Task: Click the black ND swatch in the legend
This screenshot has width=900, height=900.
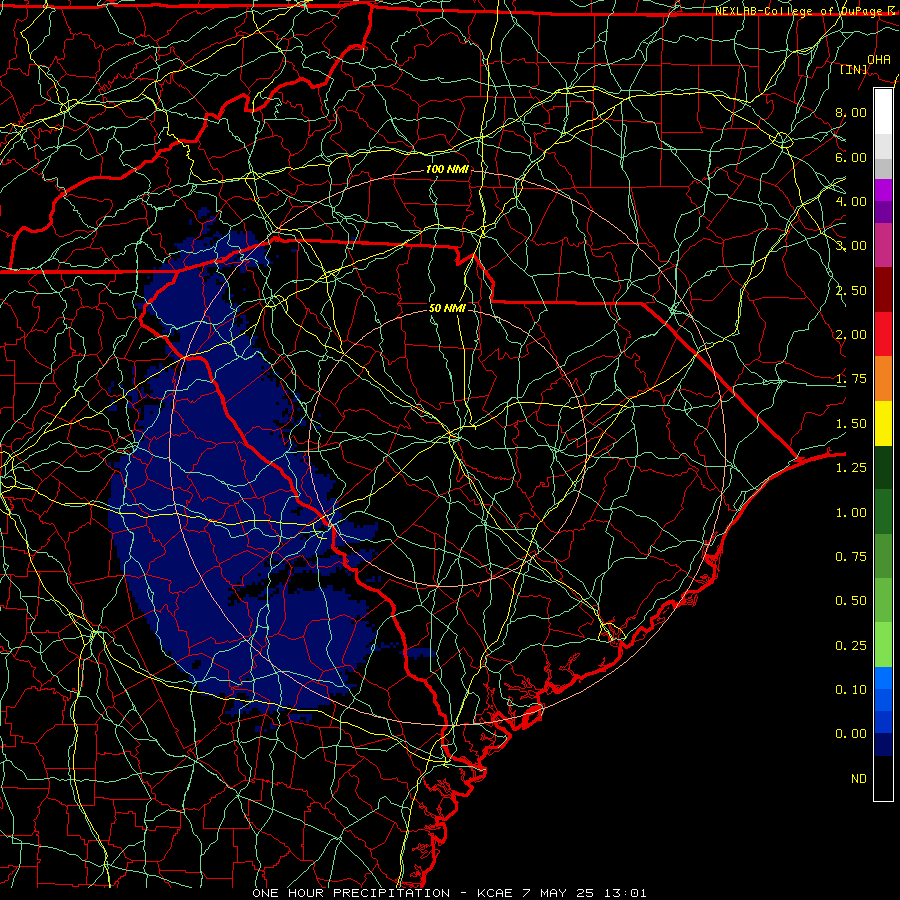Action: pos(883,778)
